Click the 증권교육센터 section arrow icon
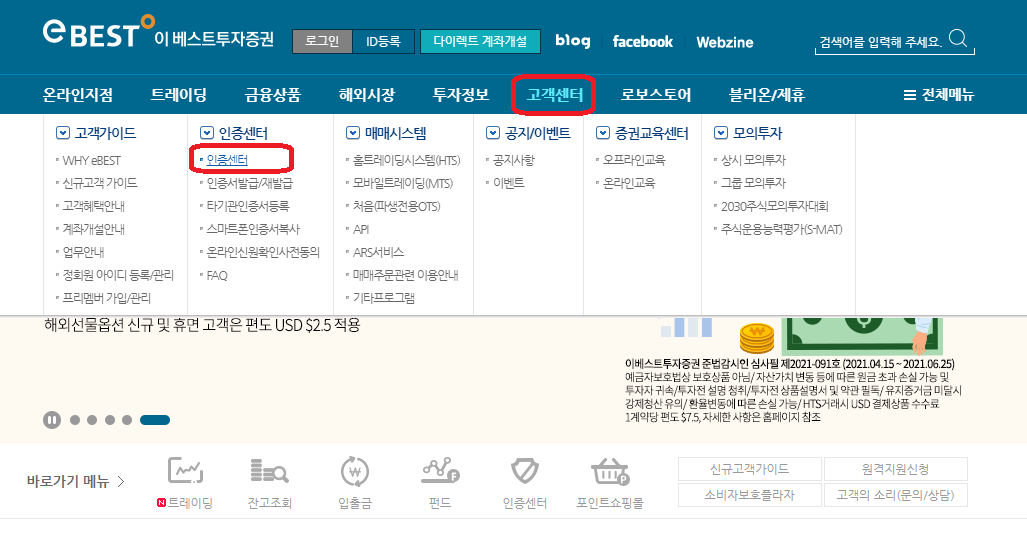Screen dimensions: 1027x548 tap(603, 133)
